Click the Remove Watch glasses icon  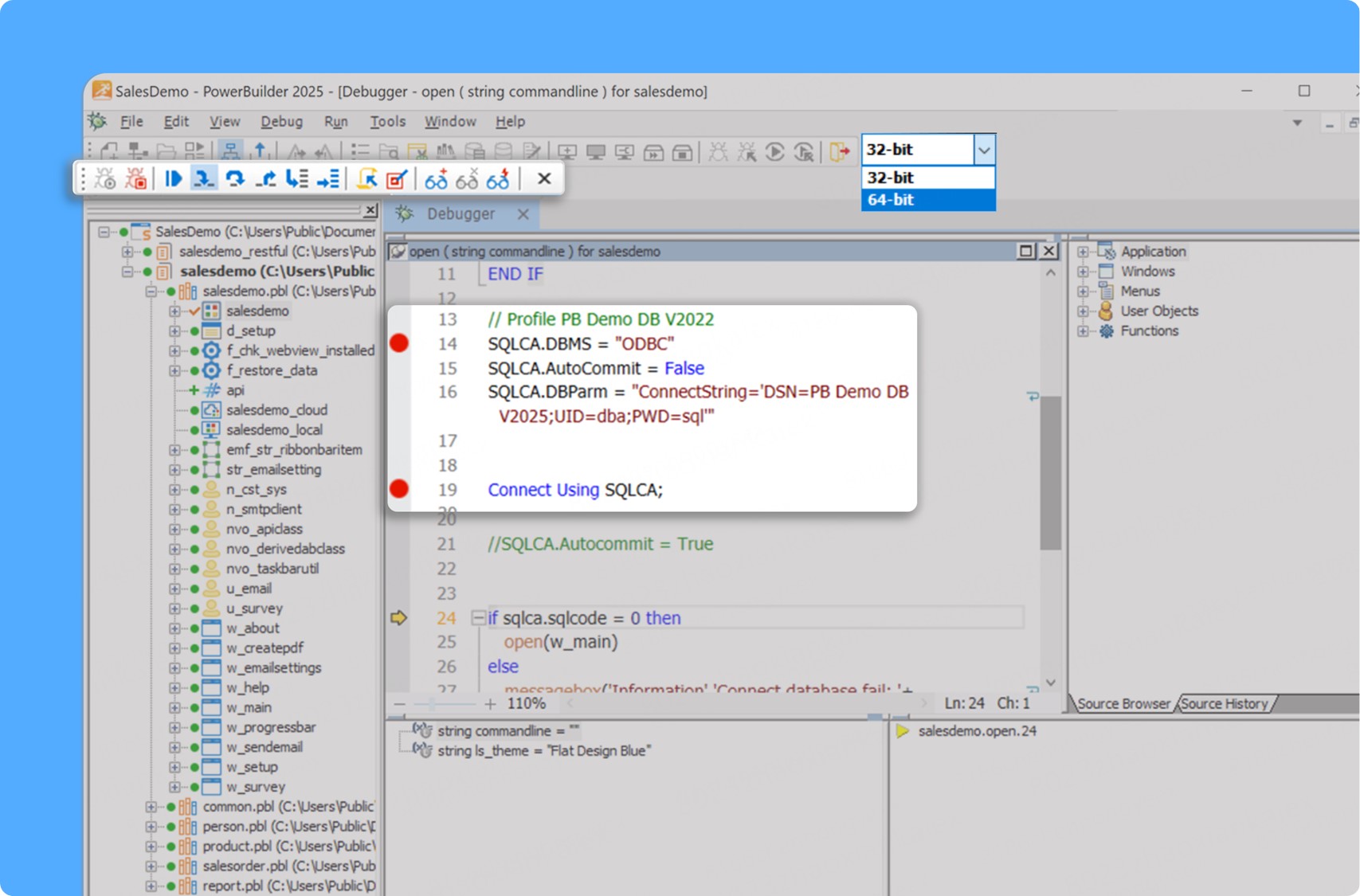[x=467, y=179]
